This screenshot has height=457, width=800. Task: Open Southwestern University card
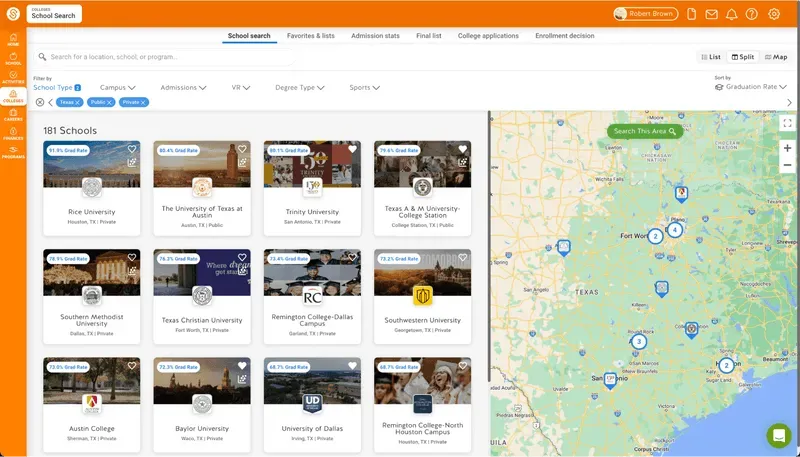click(x=422, y=297)
